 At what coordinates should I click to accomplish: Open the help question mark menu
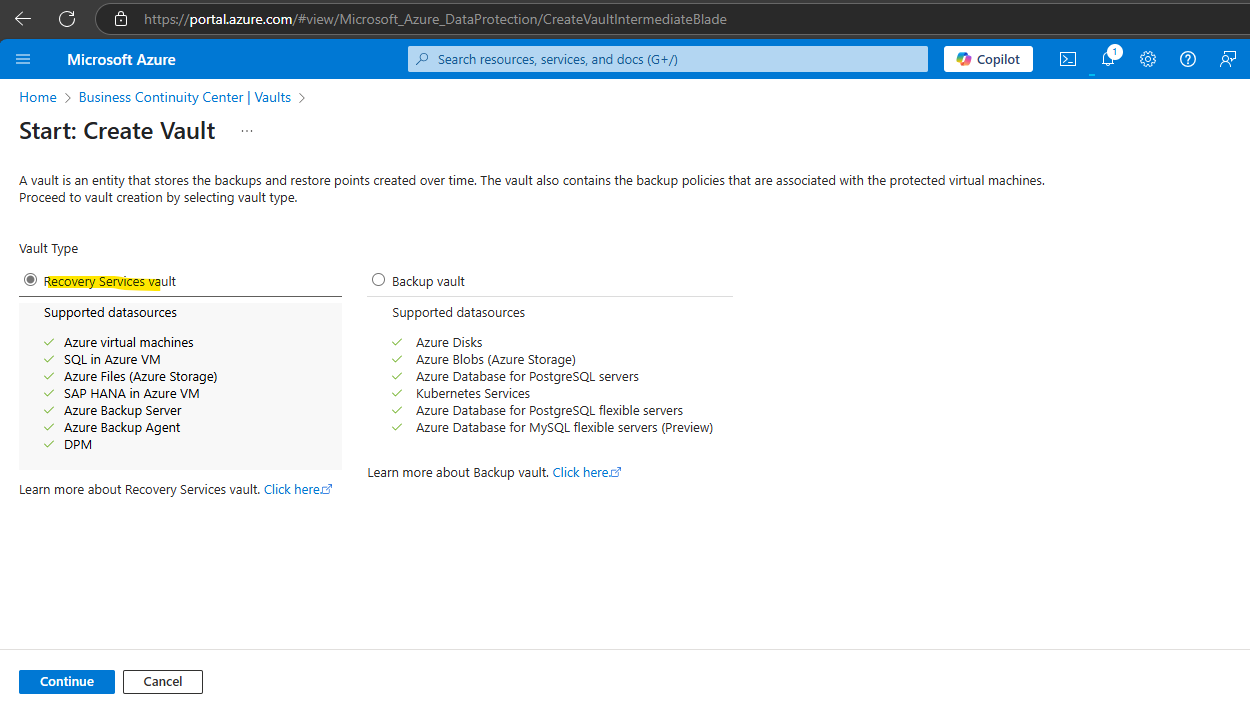(x=1188, y=59)
